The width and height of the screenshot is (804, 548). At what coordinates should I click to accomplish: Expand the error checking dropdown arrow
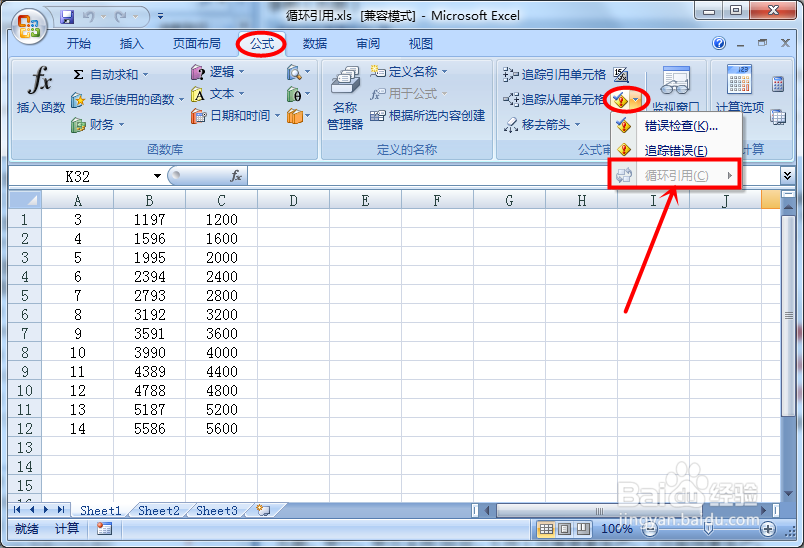(x=636, y=100)
